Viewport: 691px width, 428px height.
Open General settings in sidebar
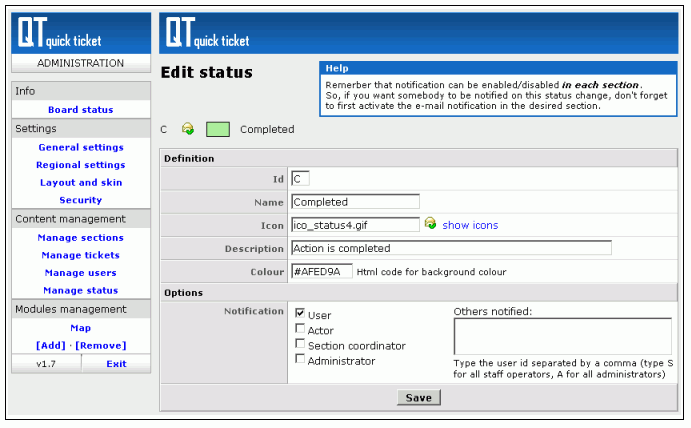click(x=81, y=147)
